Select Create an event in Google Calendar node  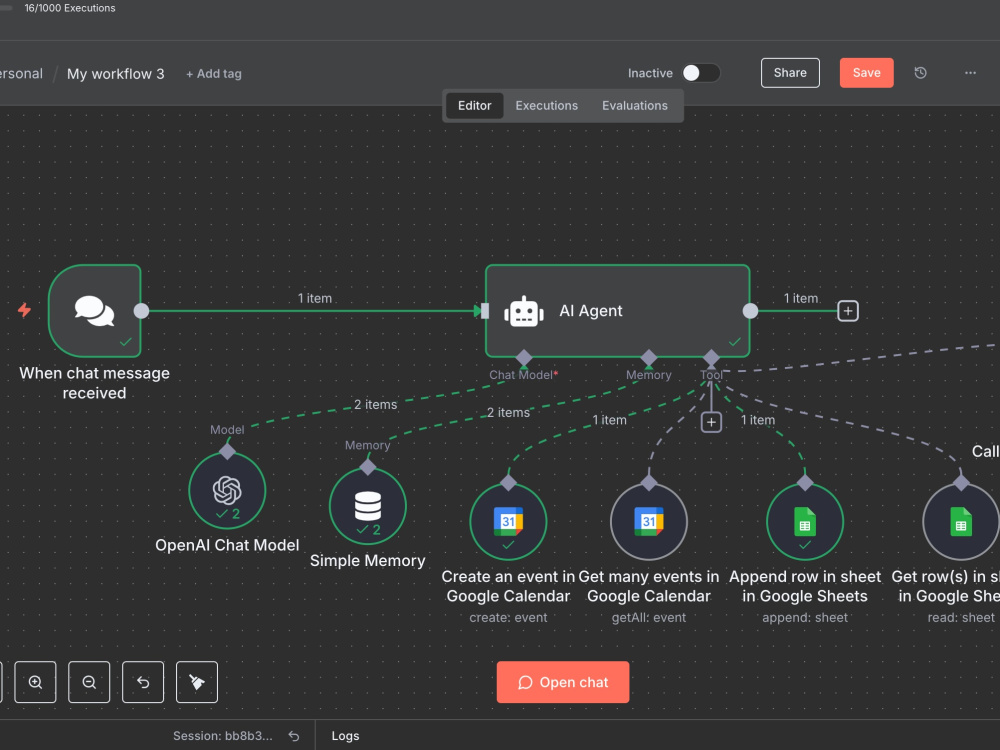(508, 521)
